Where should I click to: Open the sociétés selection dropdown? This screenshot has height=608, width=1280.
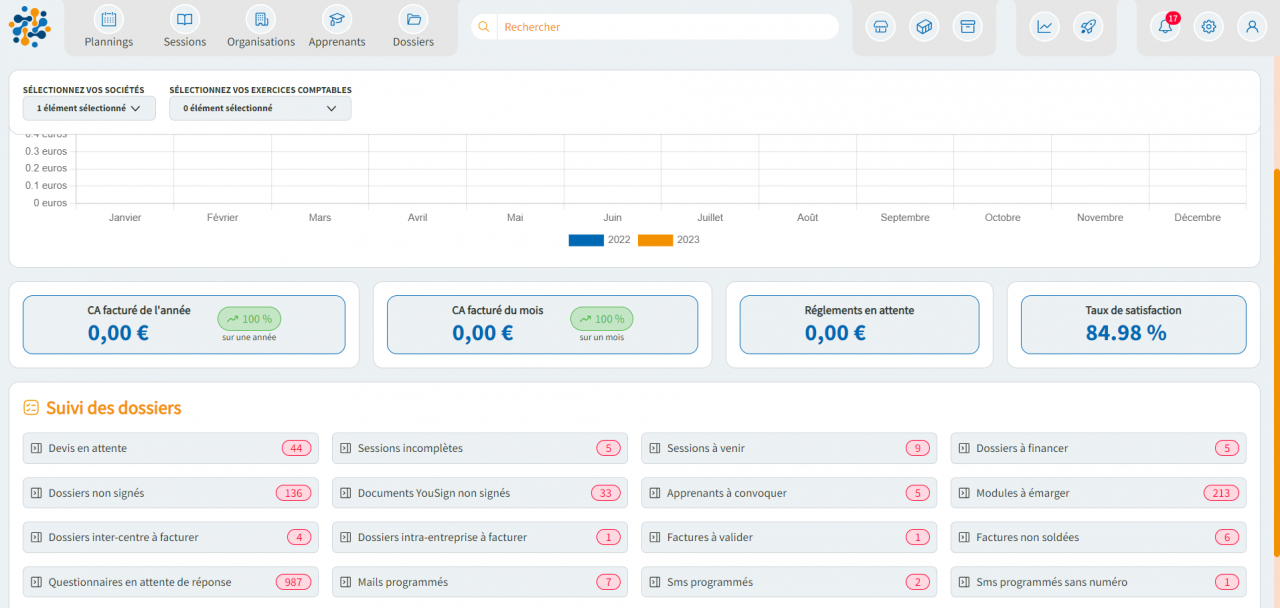pos(88,108)
